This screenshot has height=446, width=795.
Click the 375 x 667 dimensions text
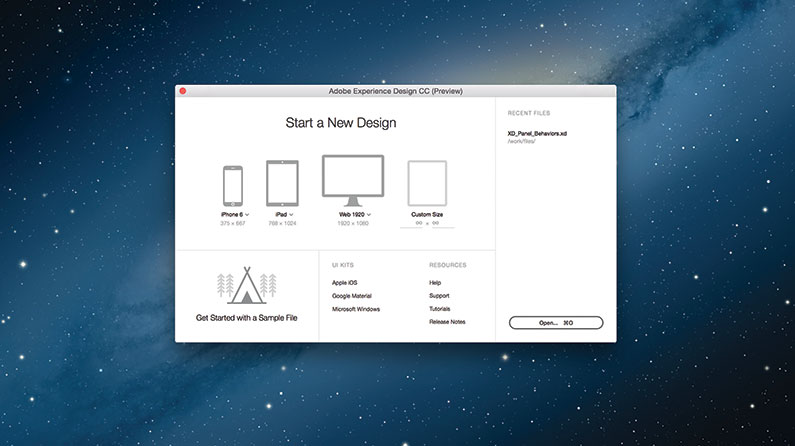click(x=233, y=224)
